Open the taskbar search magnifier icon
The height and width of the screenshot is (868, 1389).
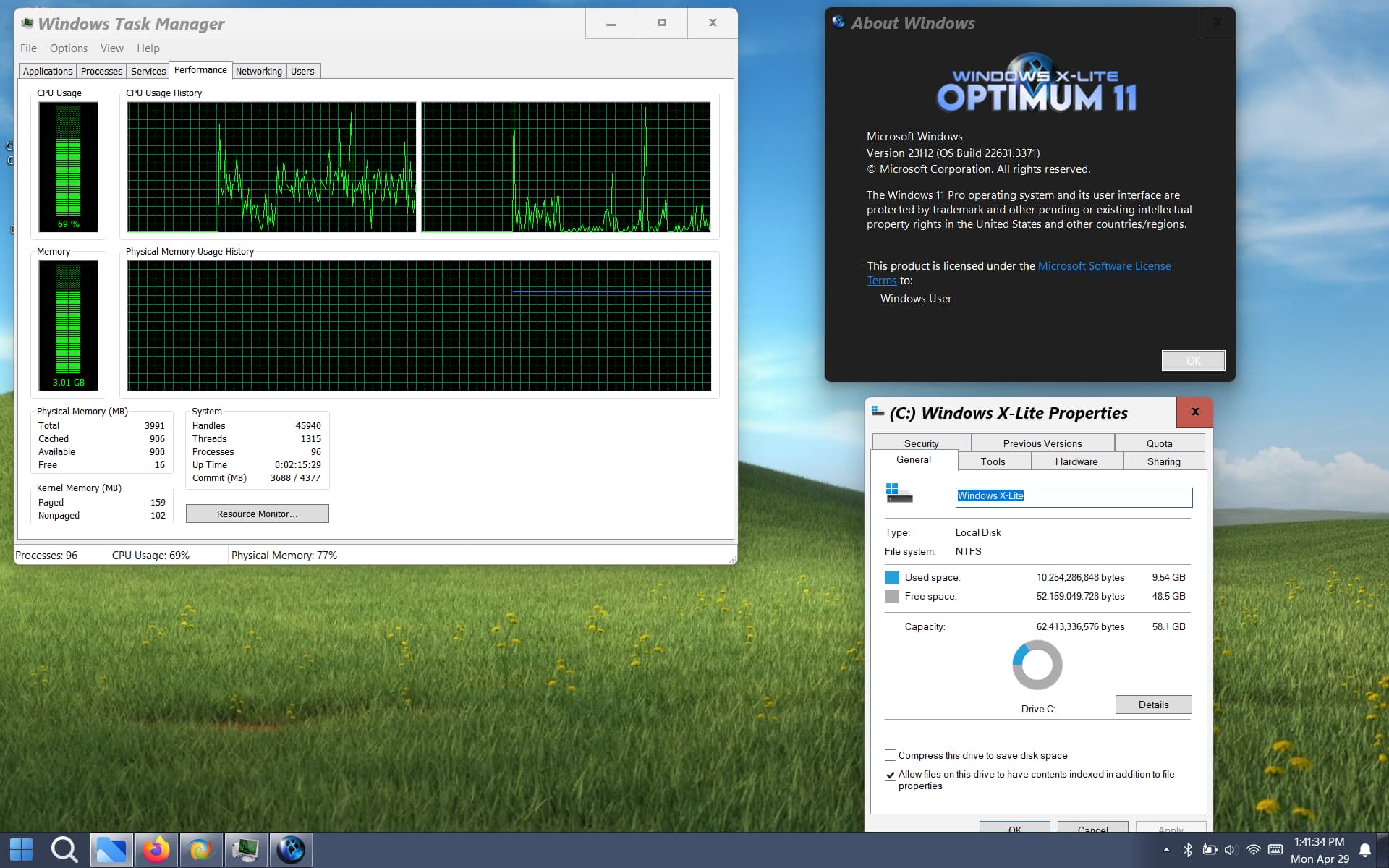(x=65, y=850)
